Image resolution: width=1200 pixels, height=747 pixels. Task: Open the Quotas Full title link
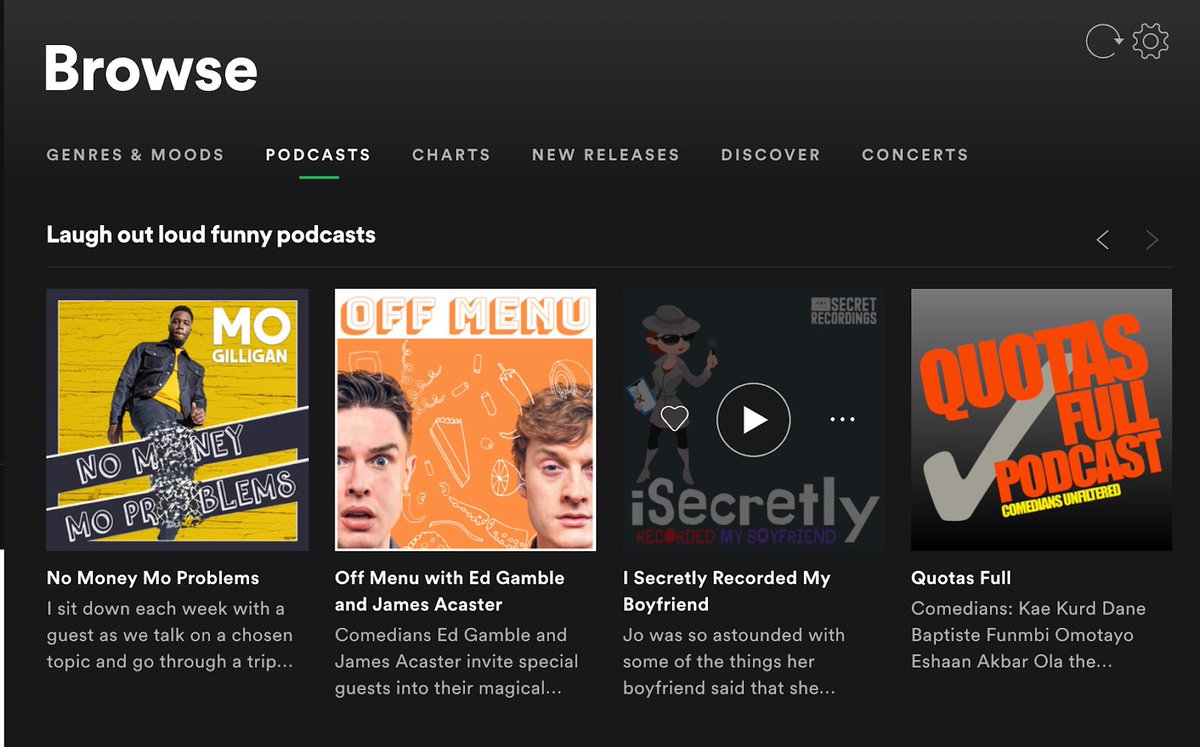(961, 578)
